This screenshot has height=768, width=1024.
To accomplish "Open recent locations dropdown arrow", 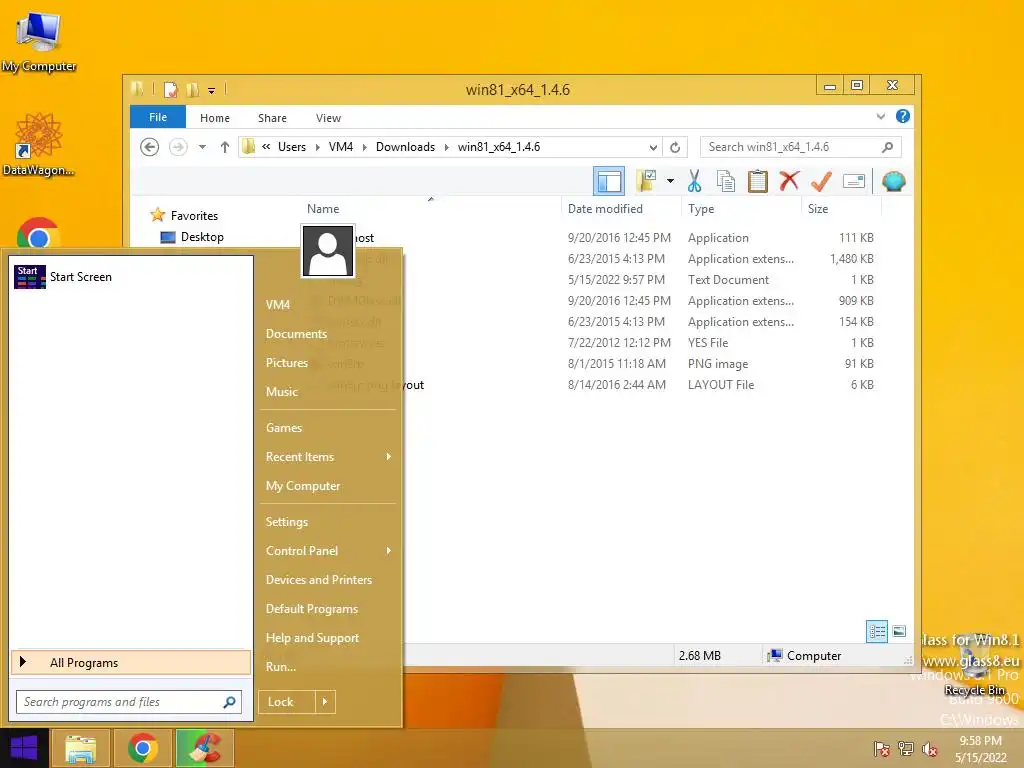I will tap(202, 147).
